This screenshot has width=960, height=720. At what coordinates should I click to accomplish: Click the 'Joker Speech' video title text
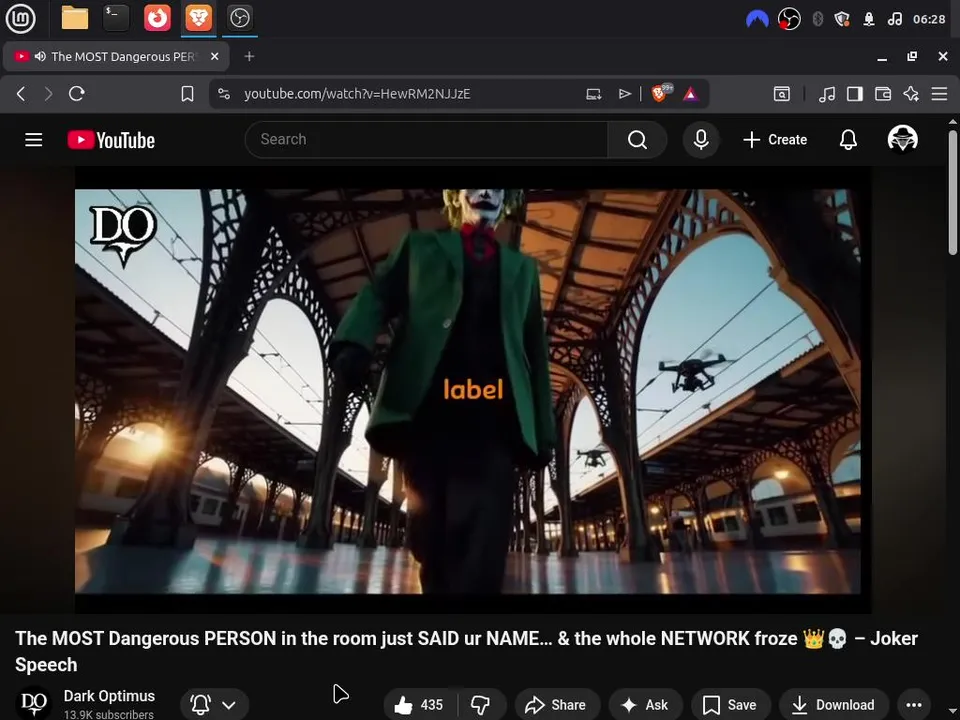(x=467, y=651)
